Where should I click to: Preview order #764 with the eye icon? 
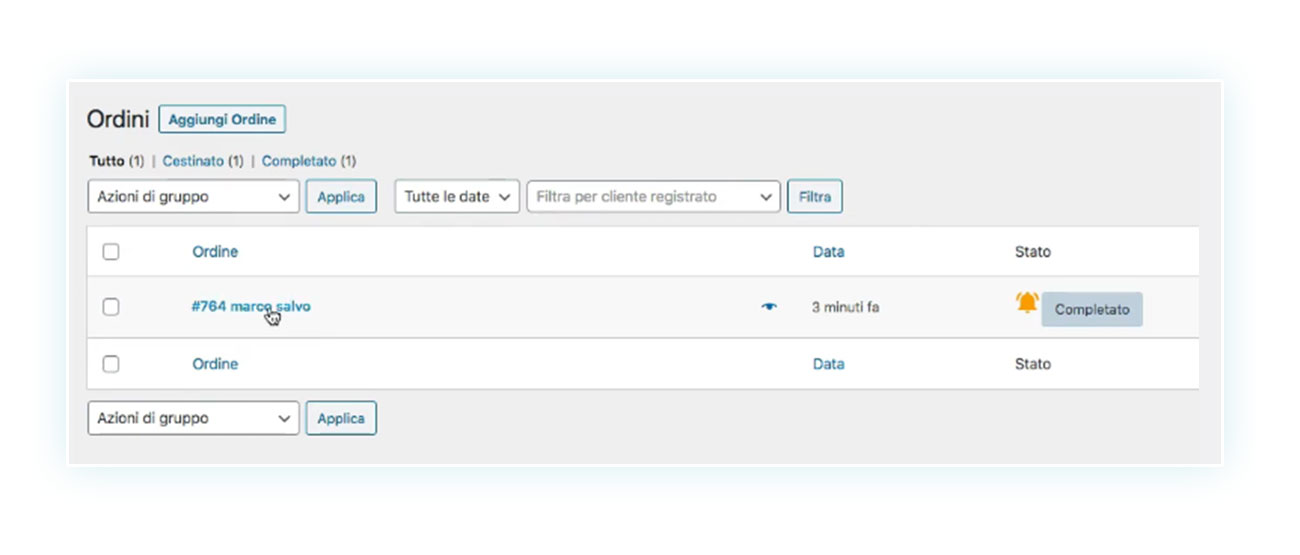tap(768, 307)
